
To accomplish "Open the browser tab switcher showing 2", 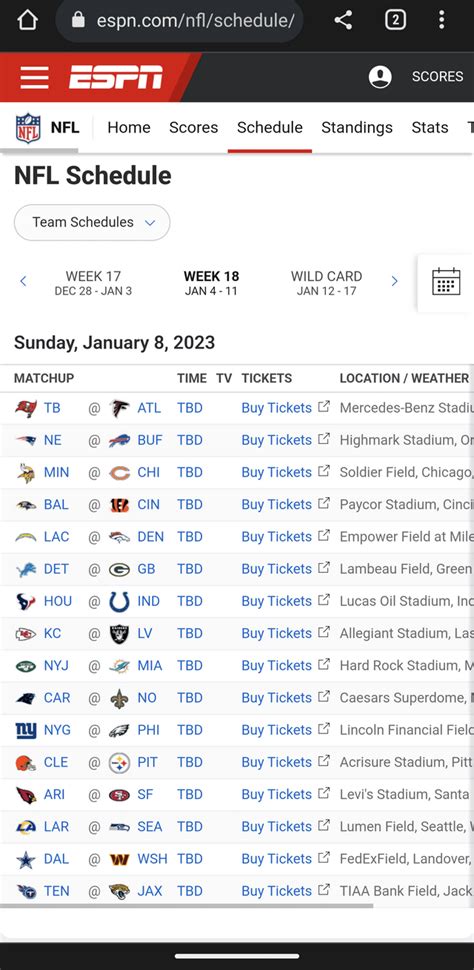I will pyautogui.click(x=395, y=20).
